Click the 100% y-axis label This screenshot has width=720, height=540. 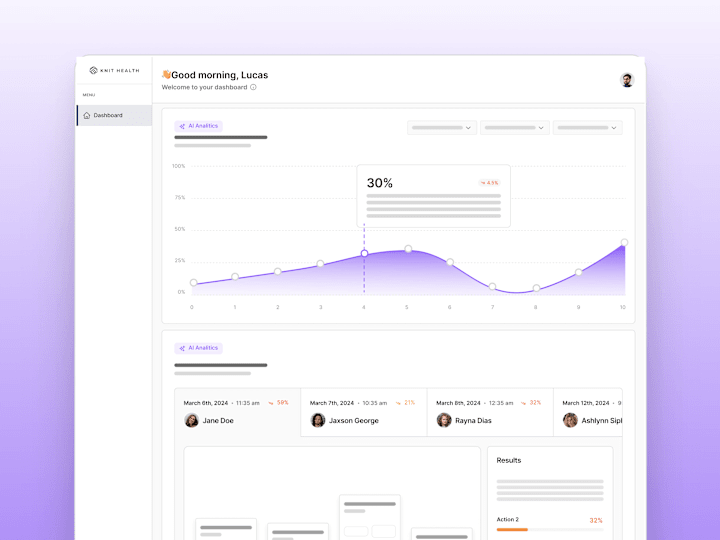pyautogui.click(x=179, y=166)
